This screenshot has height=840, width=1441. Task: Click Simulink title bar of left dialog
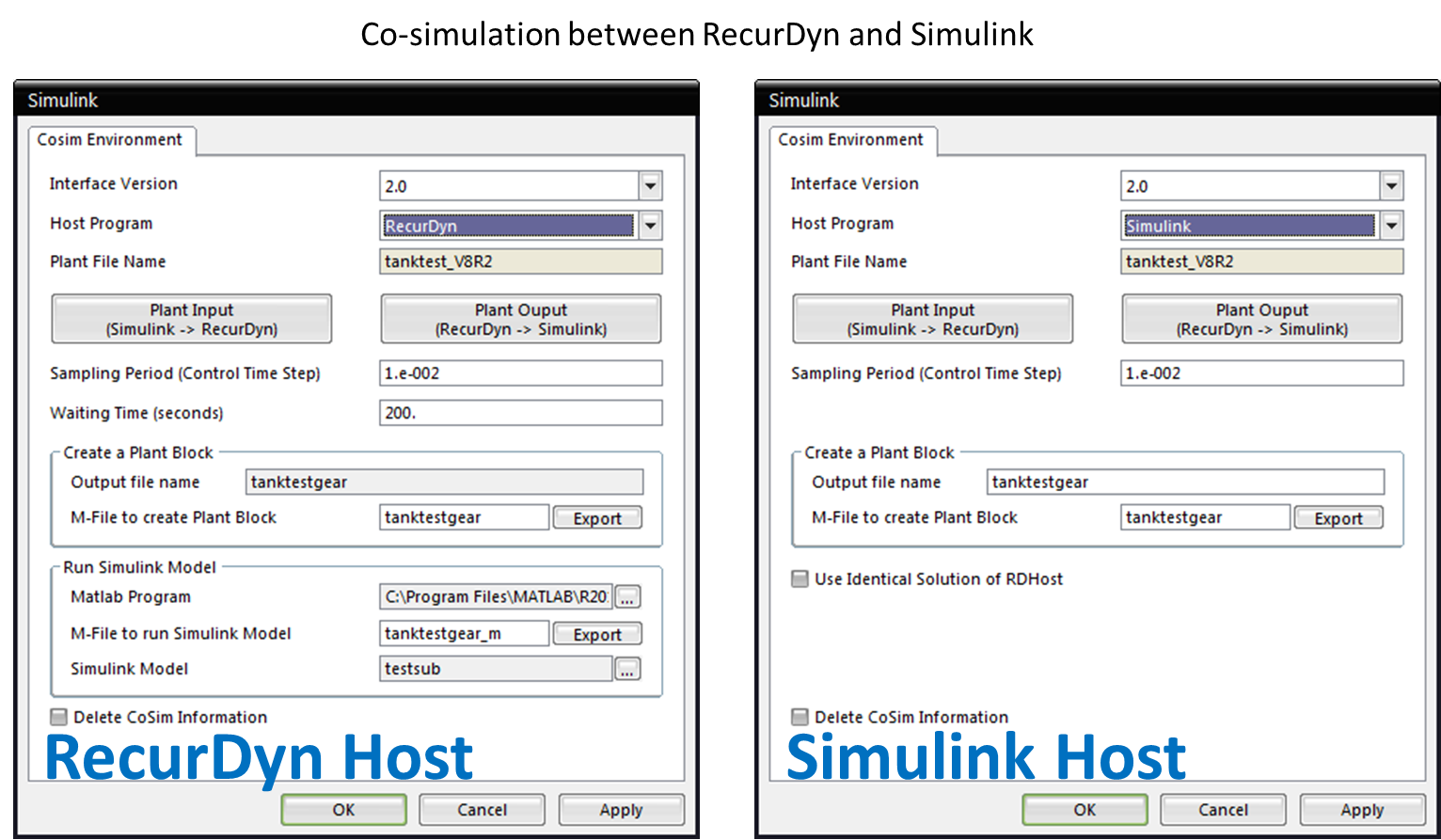click(356, 100)
